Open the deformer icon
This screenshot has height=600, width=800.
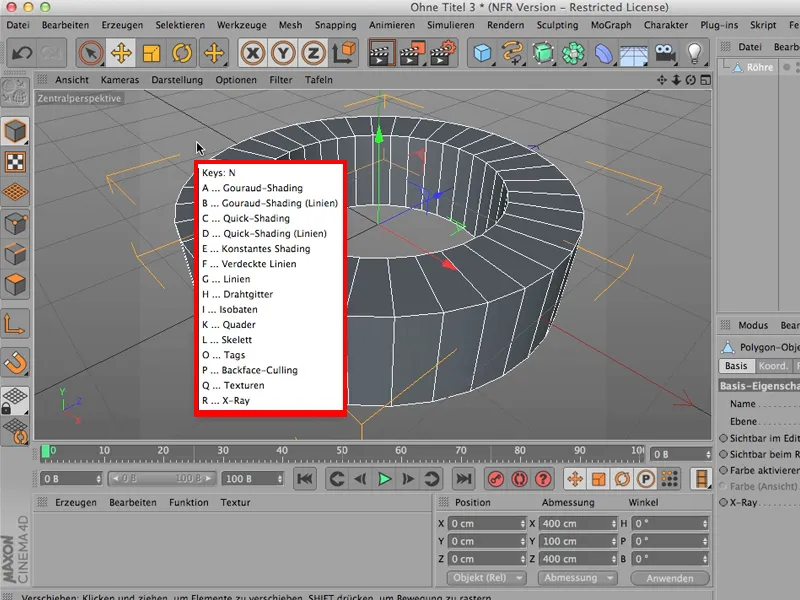(604, 53)
